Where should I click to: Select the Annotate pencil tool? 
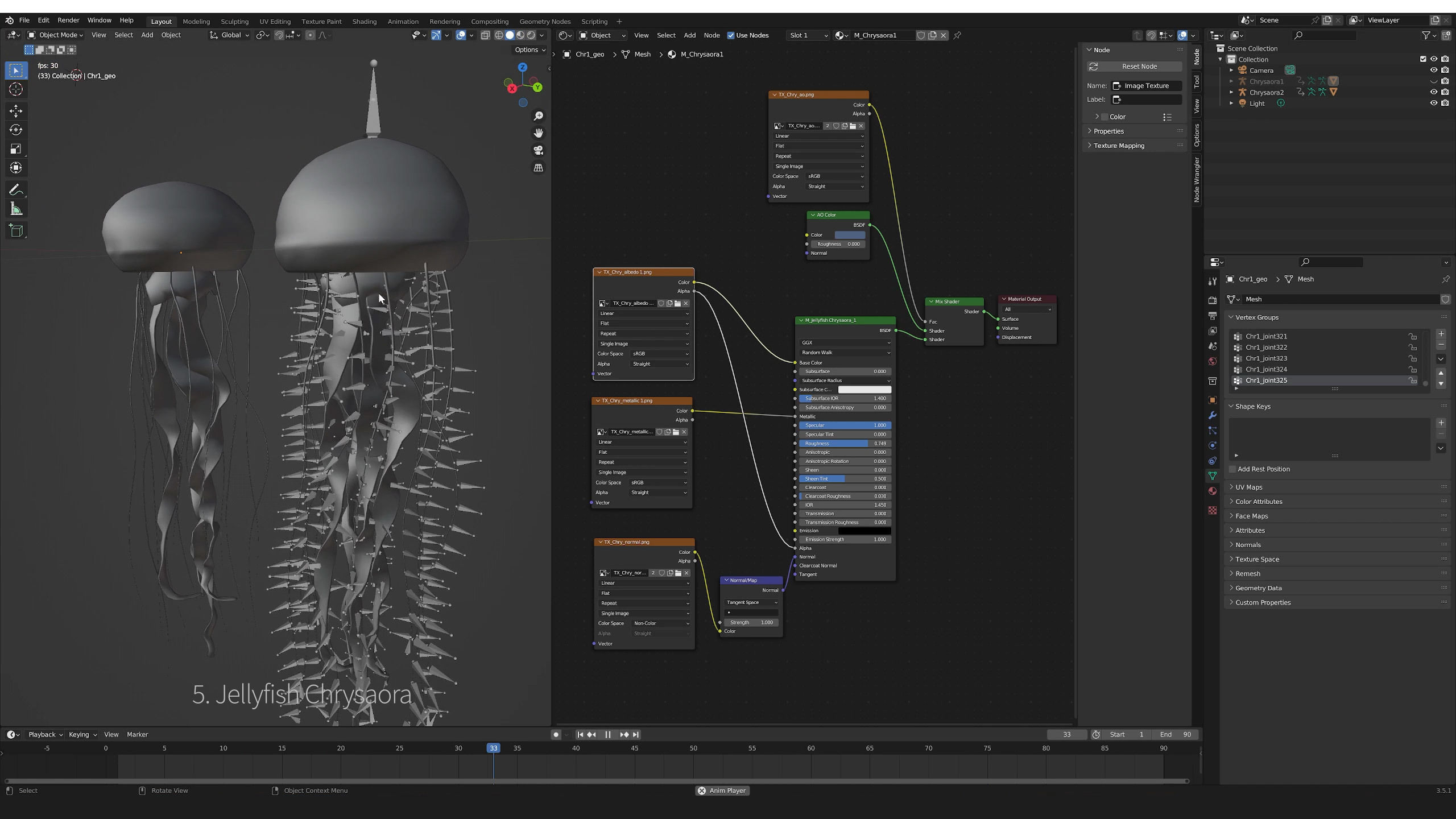point(16,189)
